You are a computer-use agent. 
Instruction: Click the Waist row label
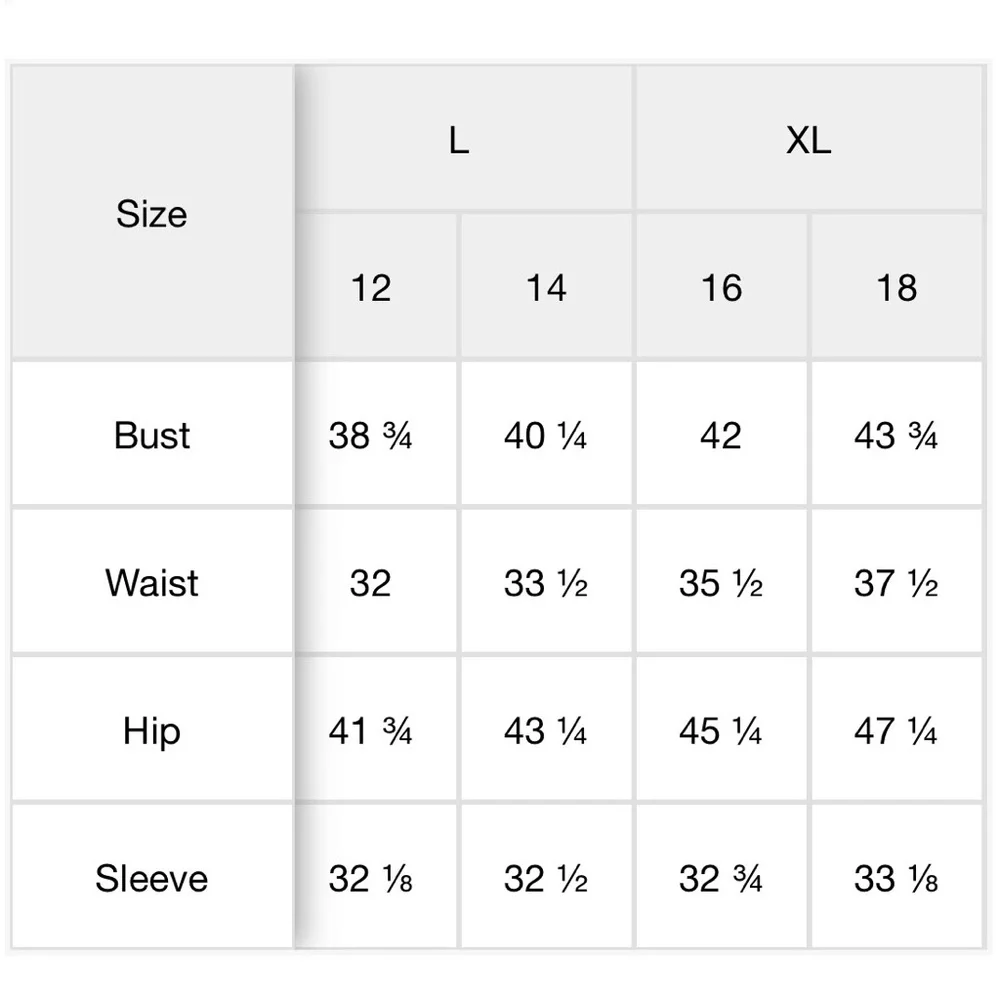click(x=152, y=582)
